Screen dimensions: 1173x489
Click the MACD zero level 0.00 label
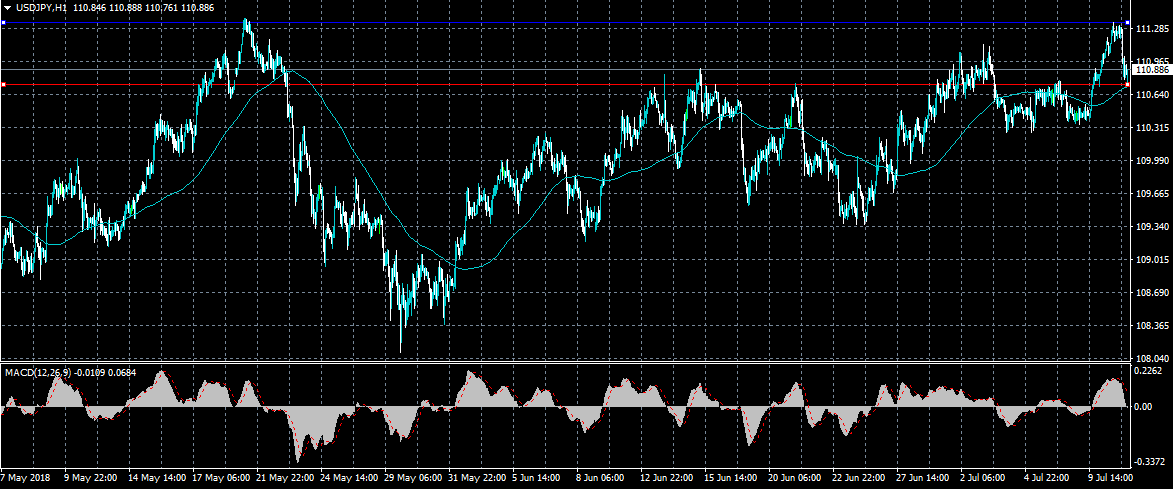point(1143,406)
